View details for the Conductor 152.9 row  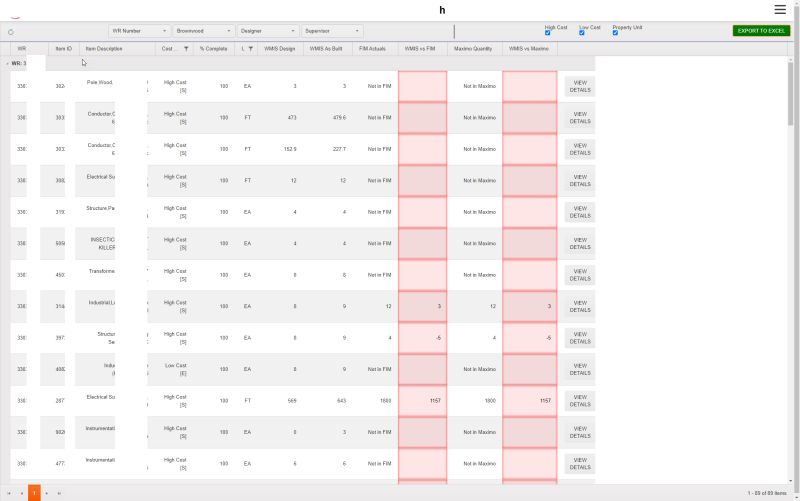[580, 149]
